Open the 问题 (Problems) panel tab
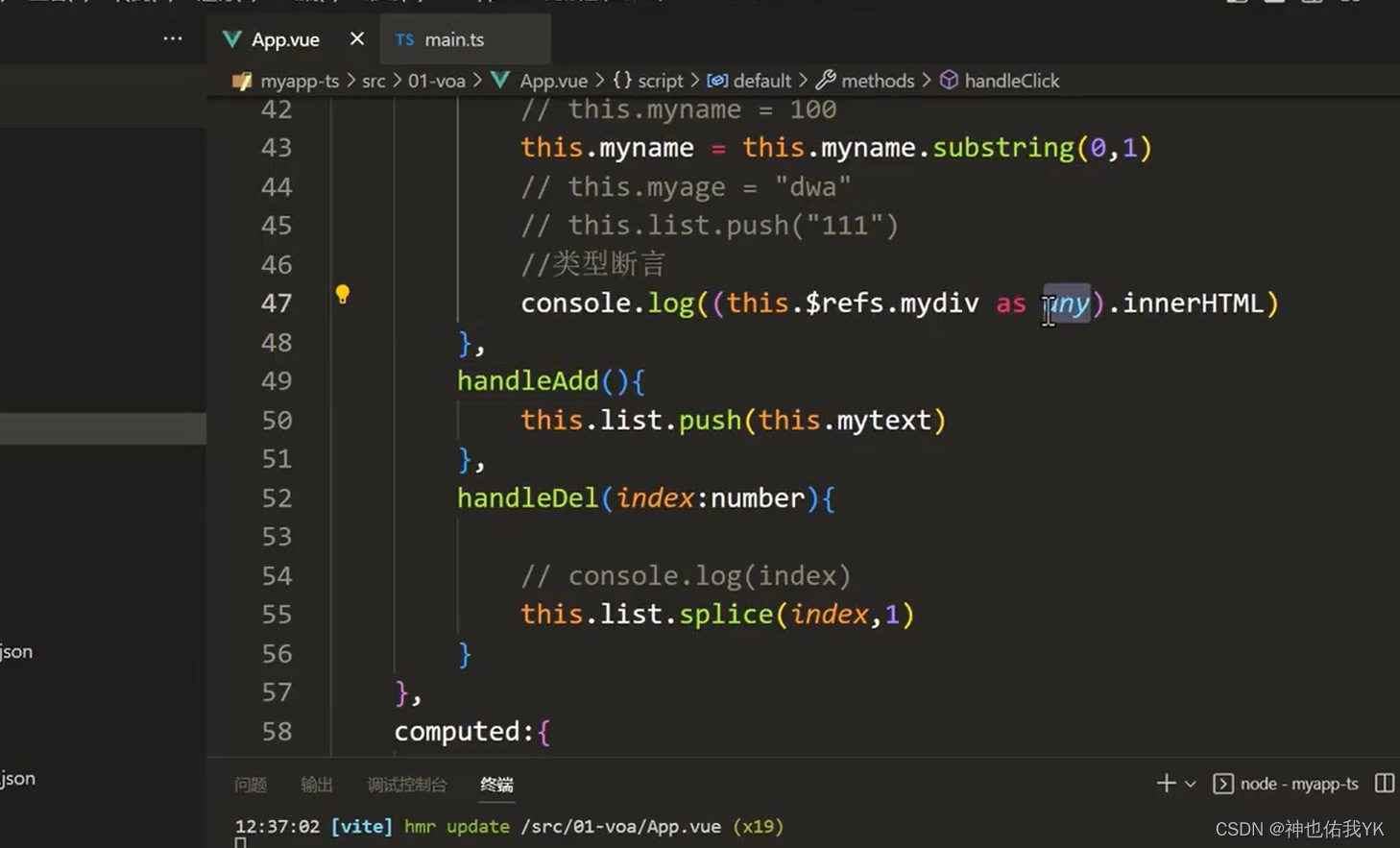Image resolution: width=1400 pixels, height=848 pixels. click(251, 785)
